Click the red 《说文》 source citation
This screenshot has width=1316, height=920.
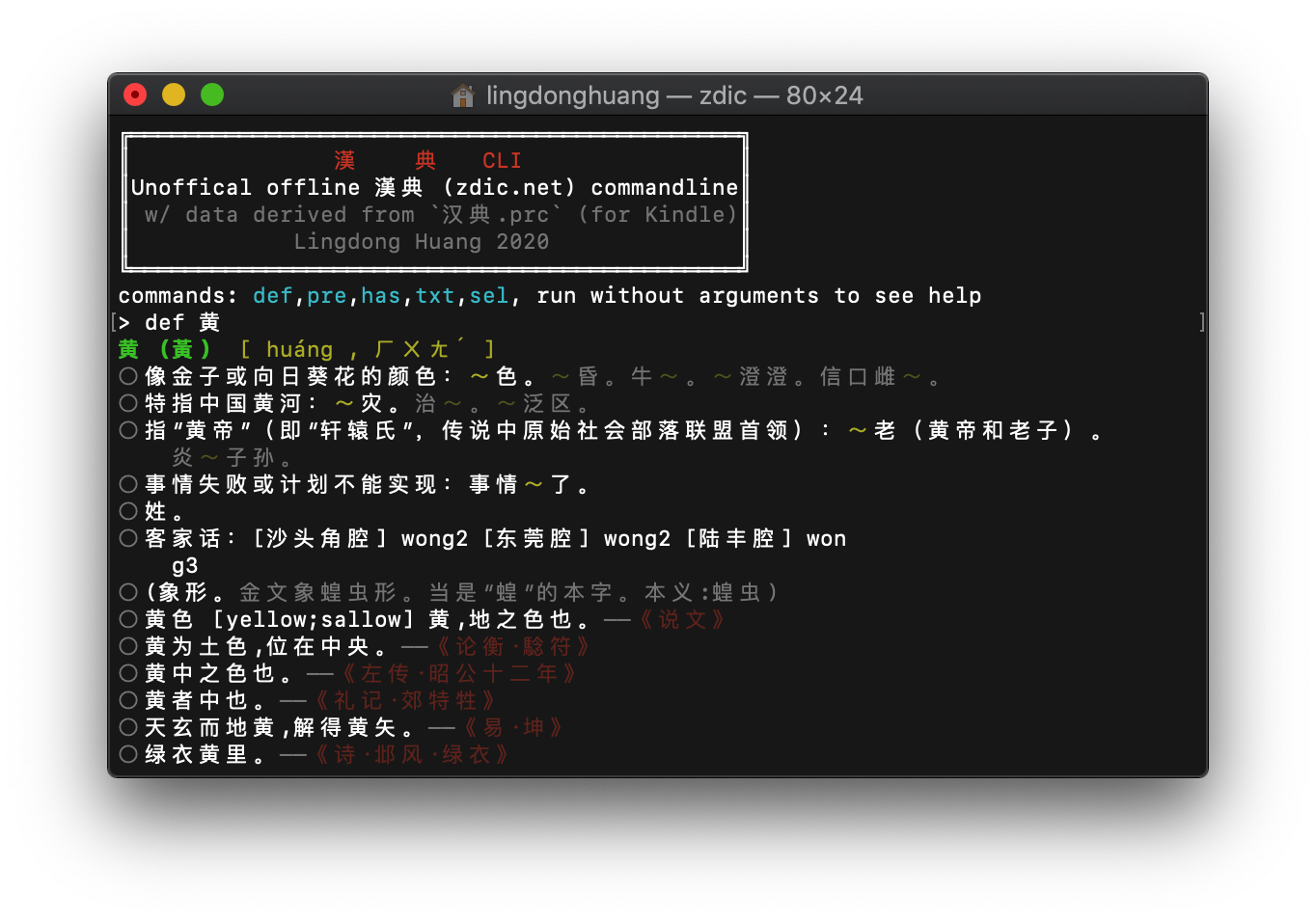point(682,619)
